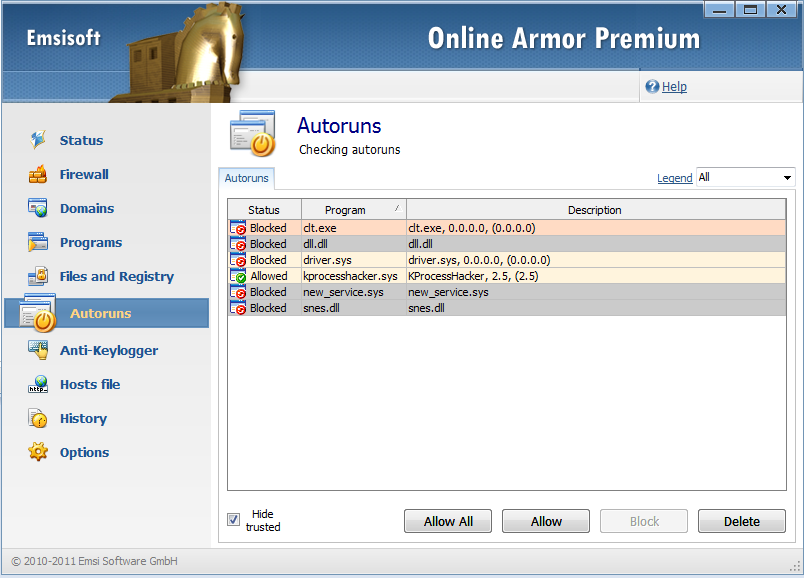Click the Block button
Image resolution: width=804 pixels, height=578 pixels.
point(644,521)
